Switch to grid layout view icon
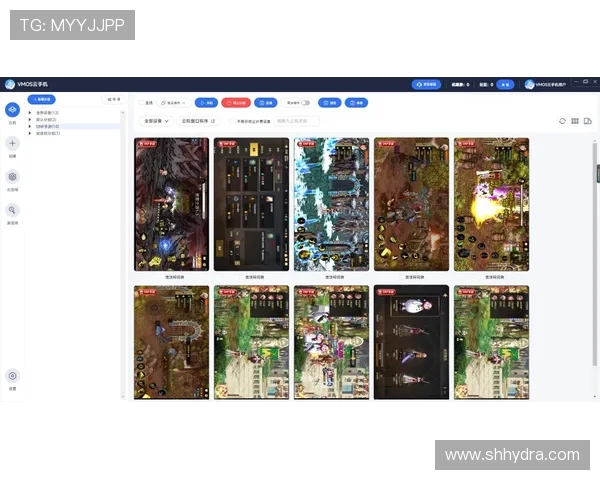 575,121
